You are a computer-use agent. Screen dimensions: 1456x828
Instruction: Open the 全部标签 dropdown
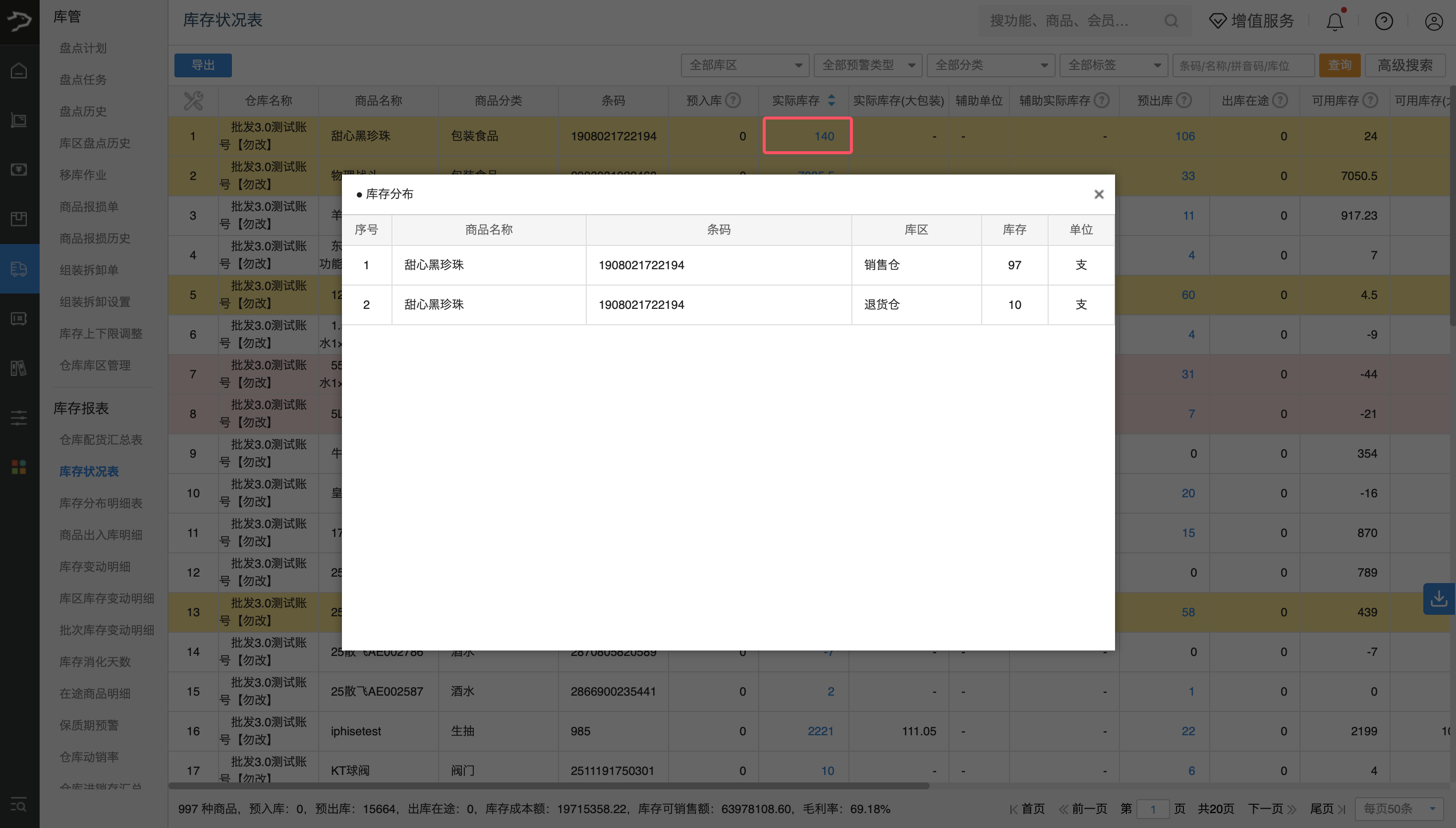coord(1114,65)
